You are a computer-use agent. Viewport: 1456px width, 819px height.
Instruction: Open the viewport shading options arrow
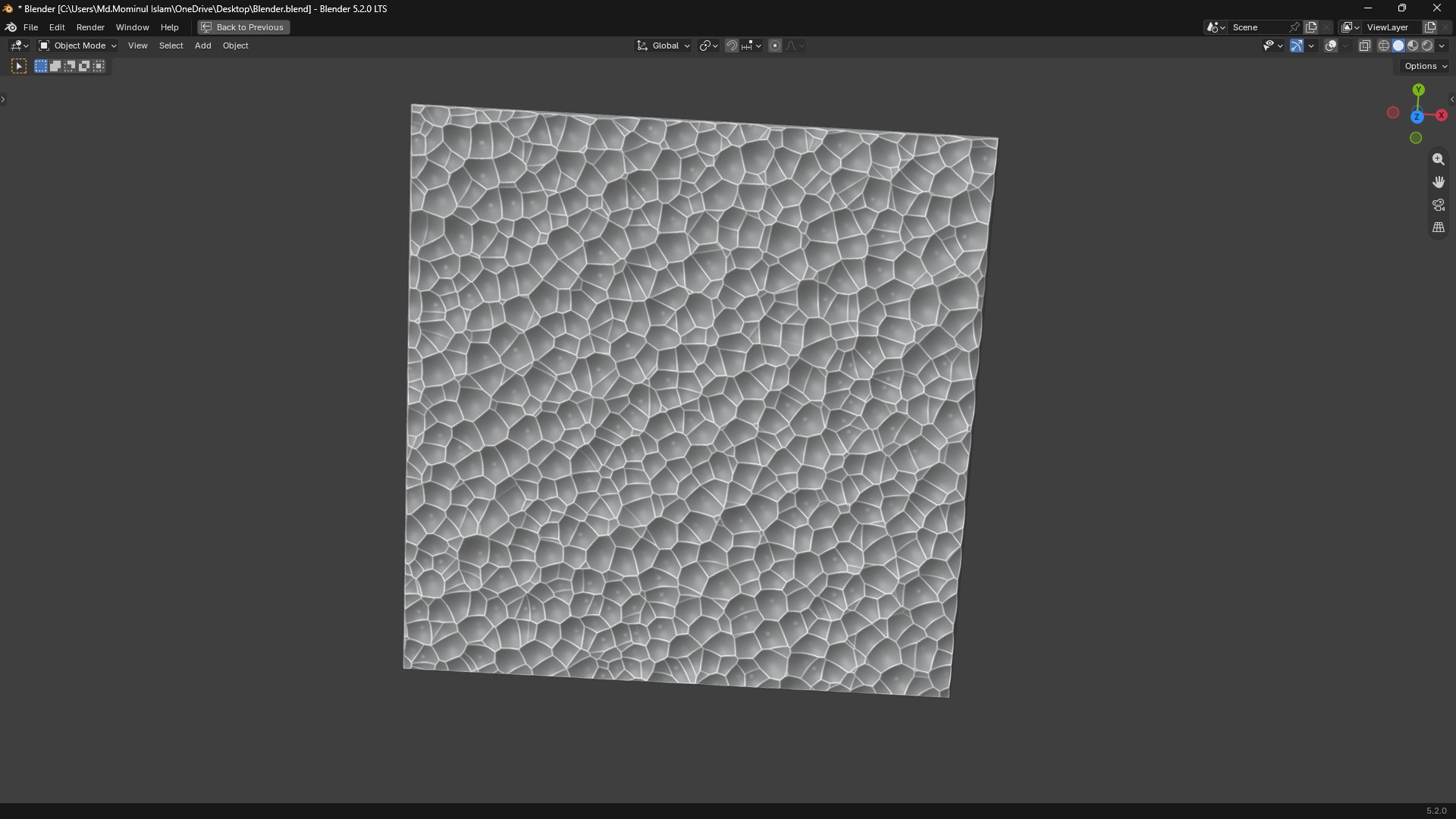click(x=1442, y=45)
